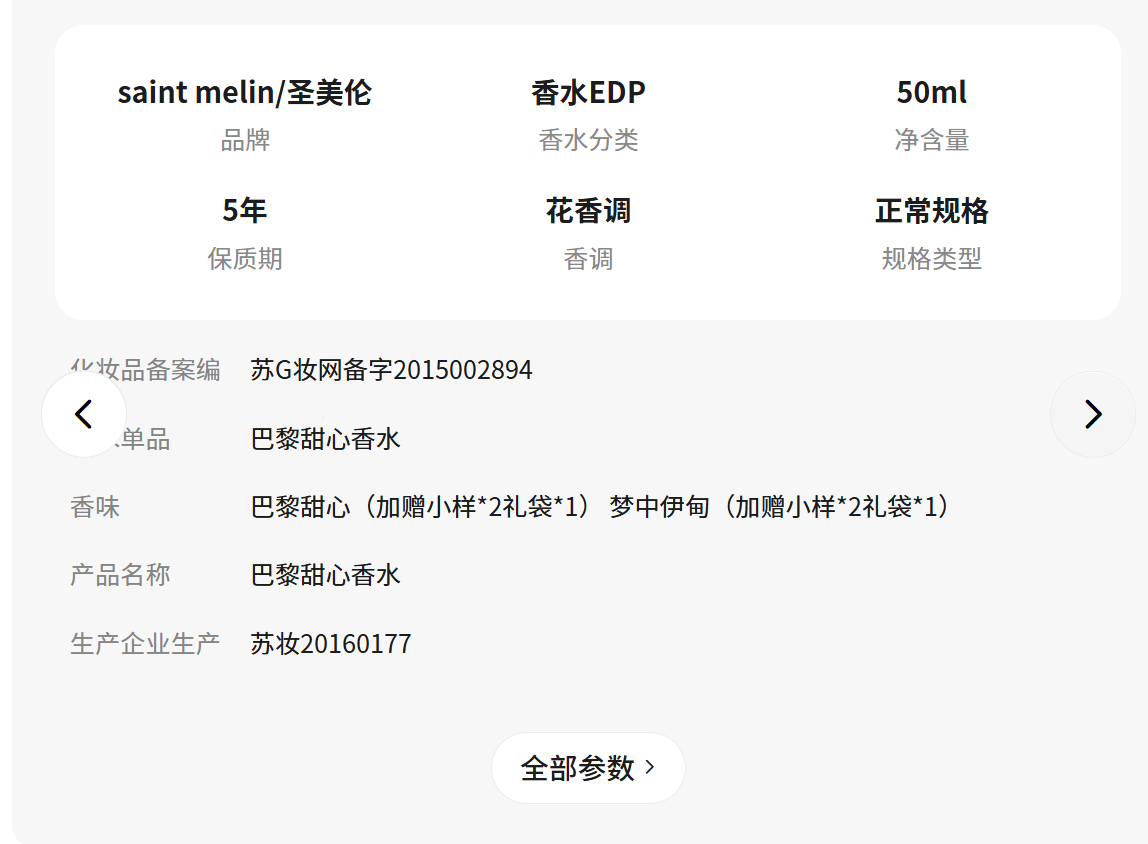
Task: Click the filing number 苏G妆网备字2015002894
Action: 391,370
